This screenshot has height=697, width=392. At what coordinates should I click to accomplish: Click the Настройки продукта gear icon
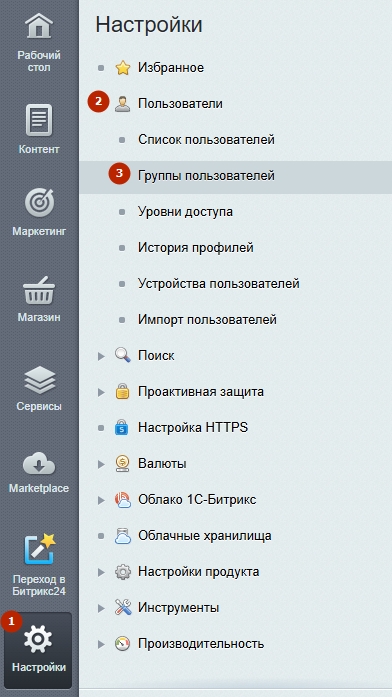pyautogui.click(x=122, y=572)
